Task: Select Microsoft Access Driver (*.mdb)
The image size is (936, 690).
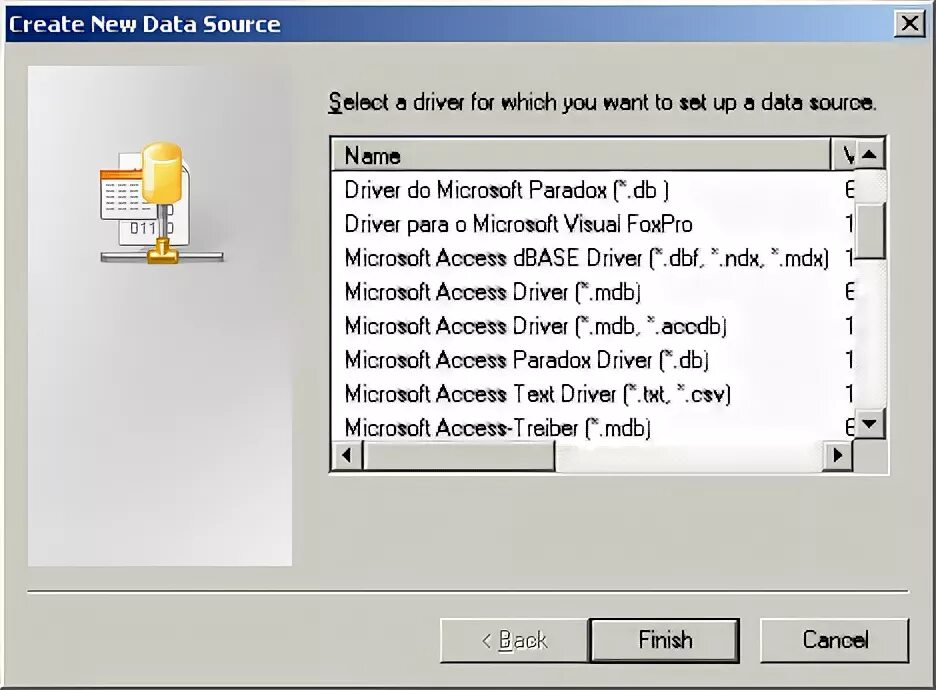Action: (x=593, y=292)
